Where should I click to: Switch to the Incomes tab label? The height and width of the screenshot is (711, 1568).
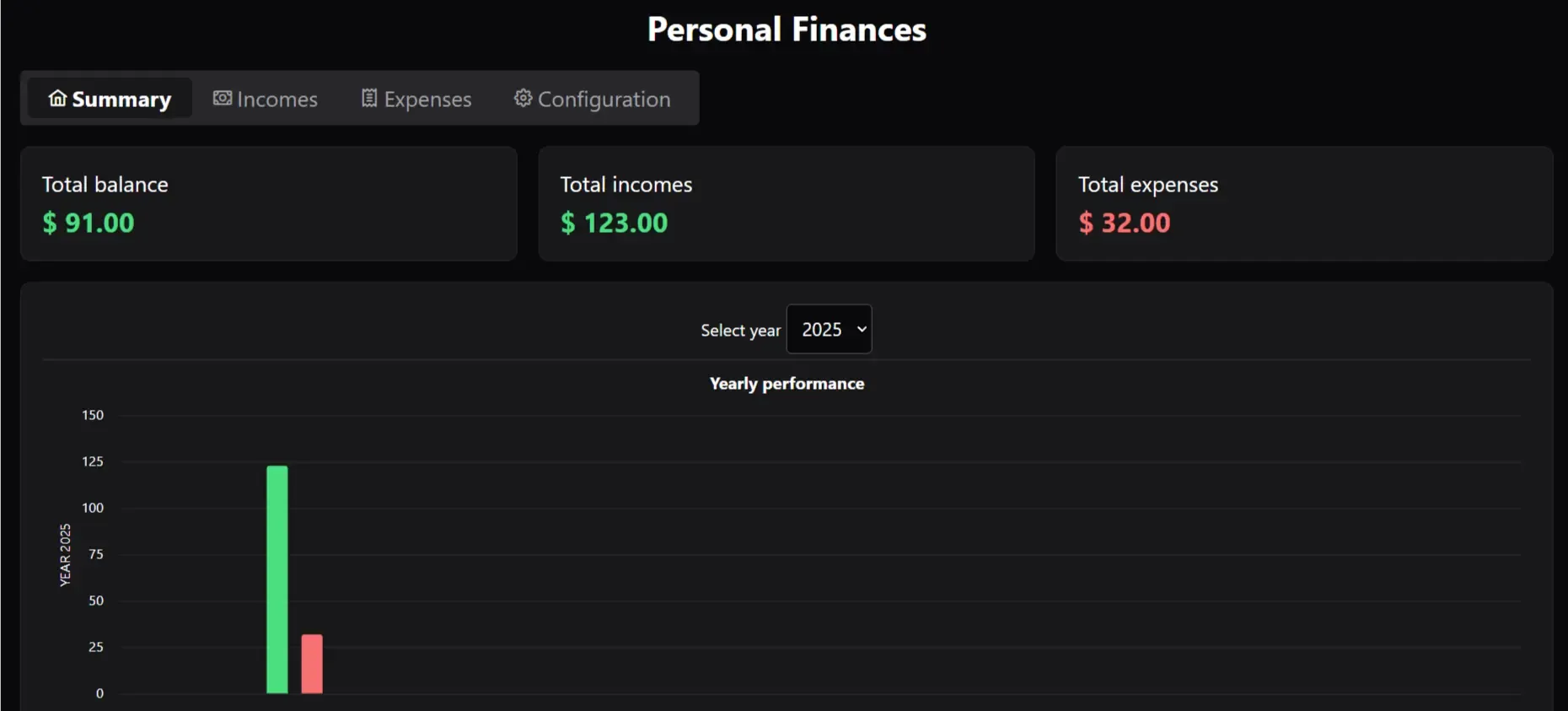point(277,100)
